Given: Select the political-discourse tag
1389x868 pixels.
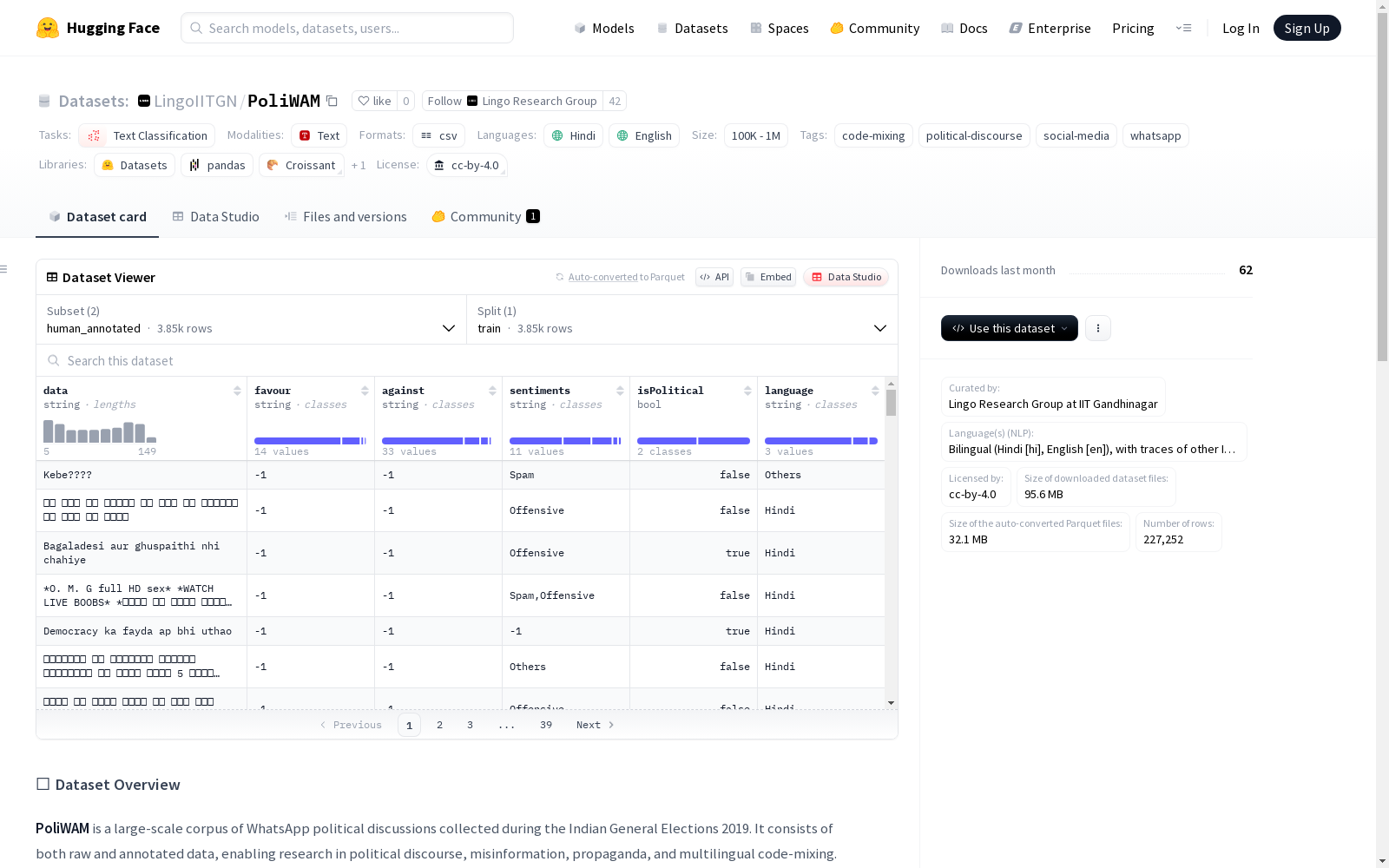Looking at the screenshot, I should (974, 135).
